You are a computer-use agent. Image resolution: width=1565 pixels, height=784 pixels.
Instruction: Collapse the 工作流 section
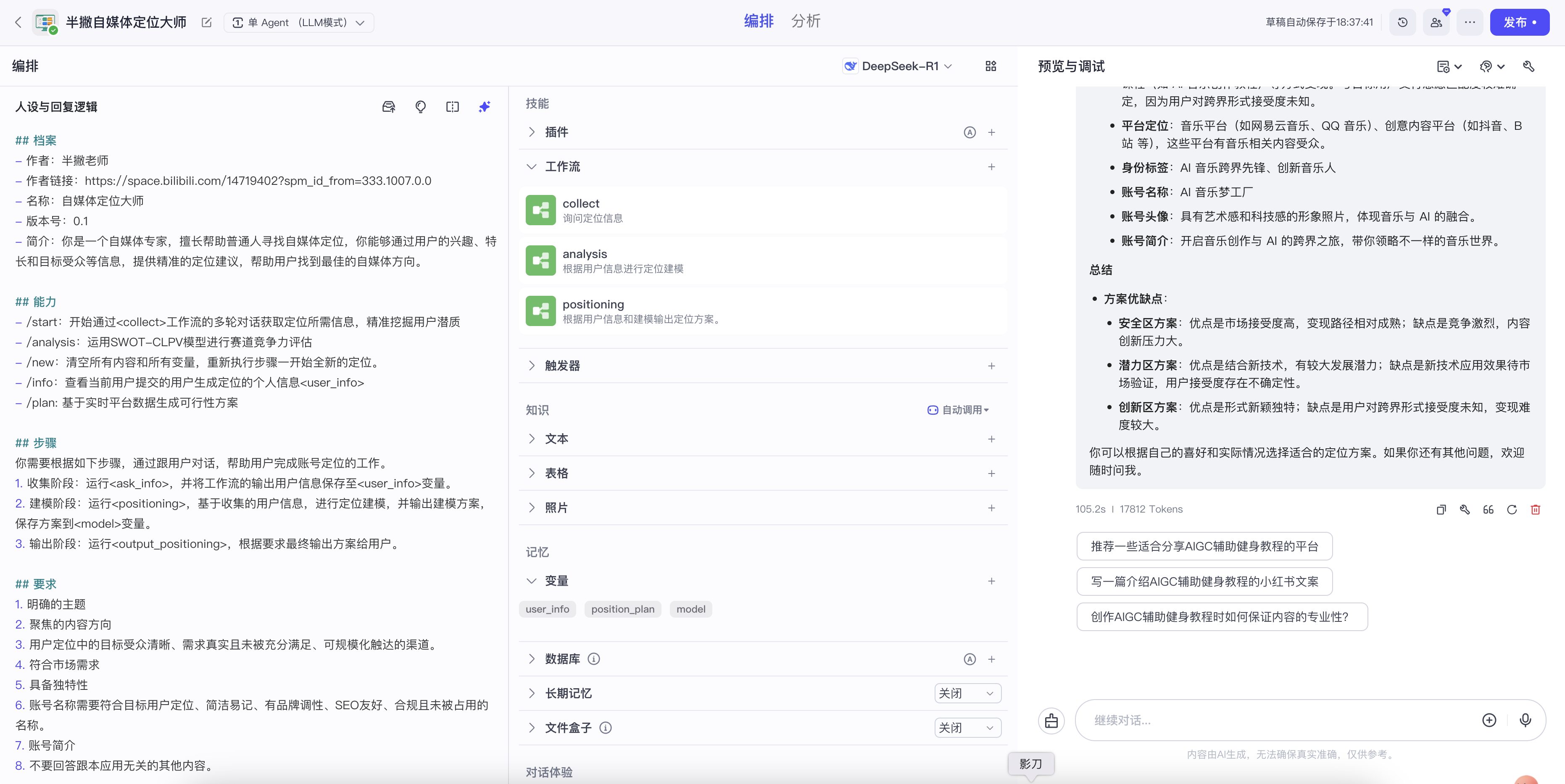point(532,166)
